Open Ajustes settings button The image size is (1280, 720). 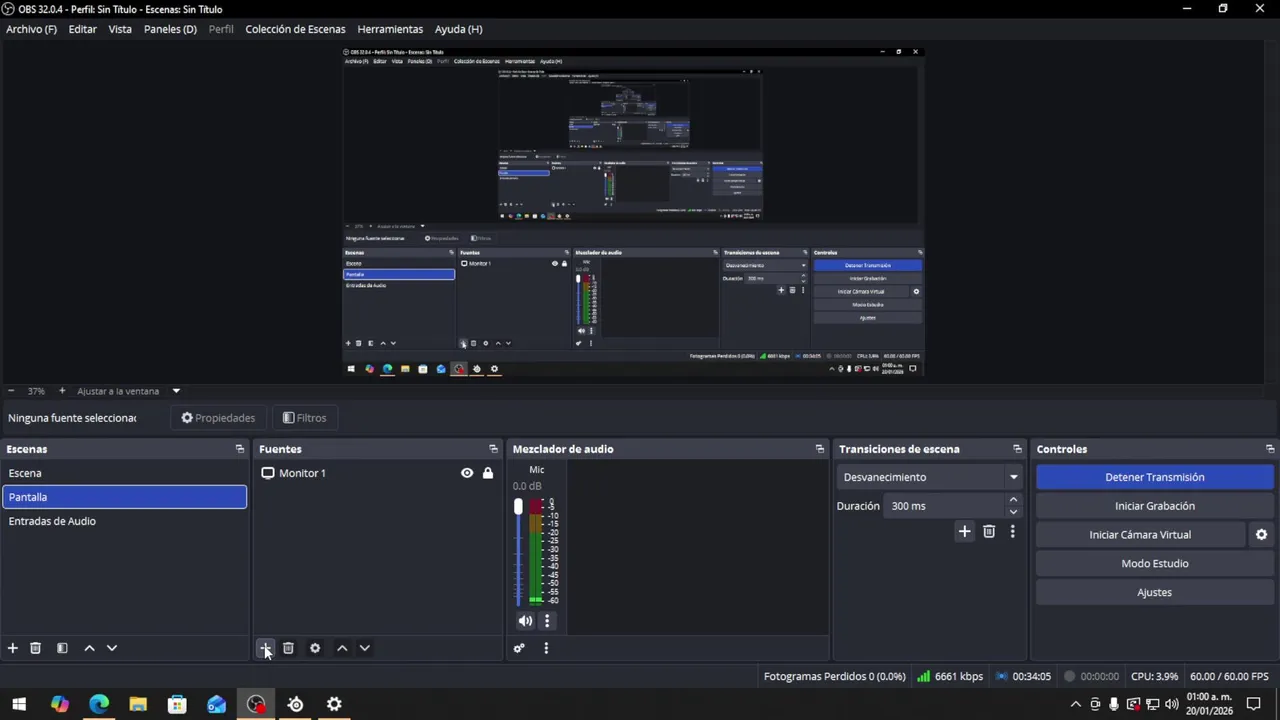pos(1154,592)
